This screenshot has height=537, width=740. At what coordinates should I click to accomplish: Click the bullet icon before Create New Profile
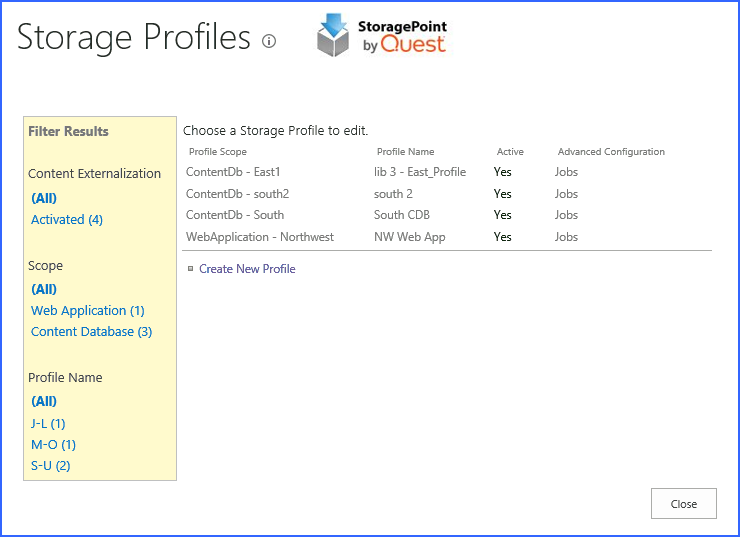coord(190,269)
